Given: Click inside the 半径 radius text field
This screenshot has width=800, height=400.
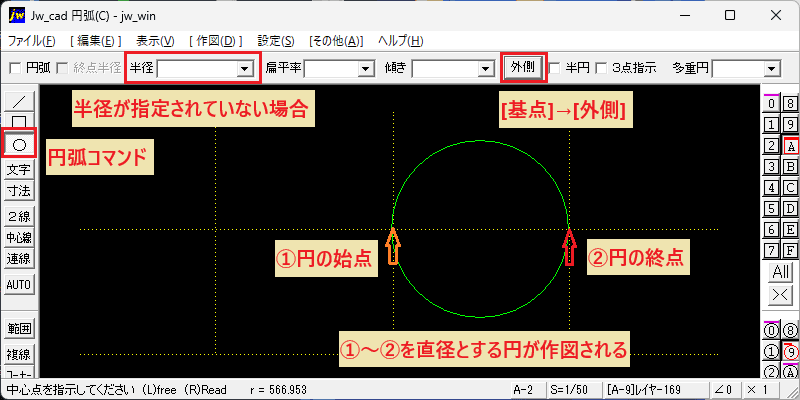Looking at the screenshot, I should 197,68.
